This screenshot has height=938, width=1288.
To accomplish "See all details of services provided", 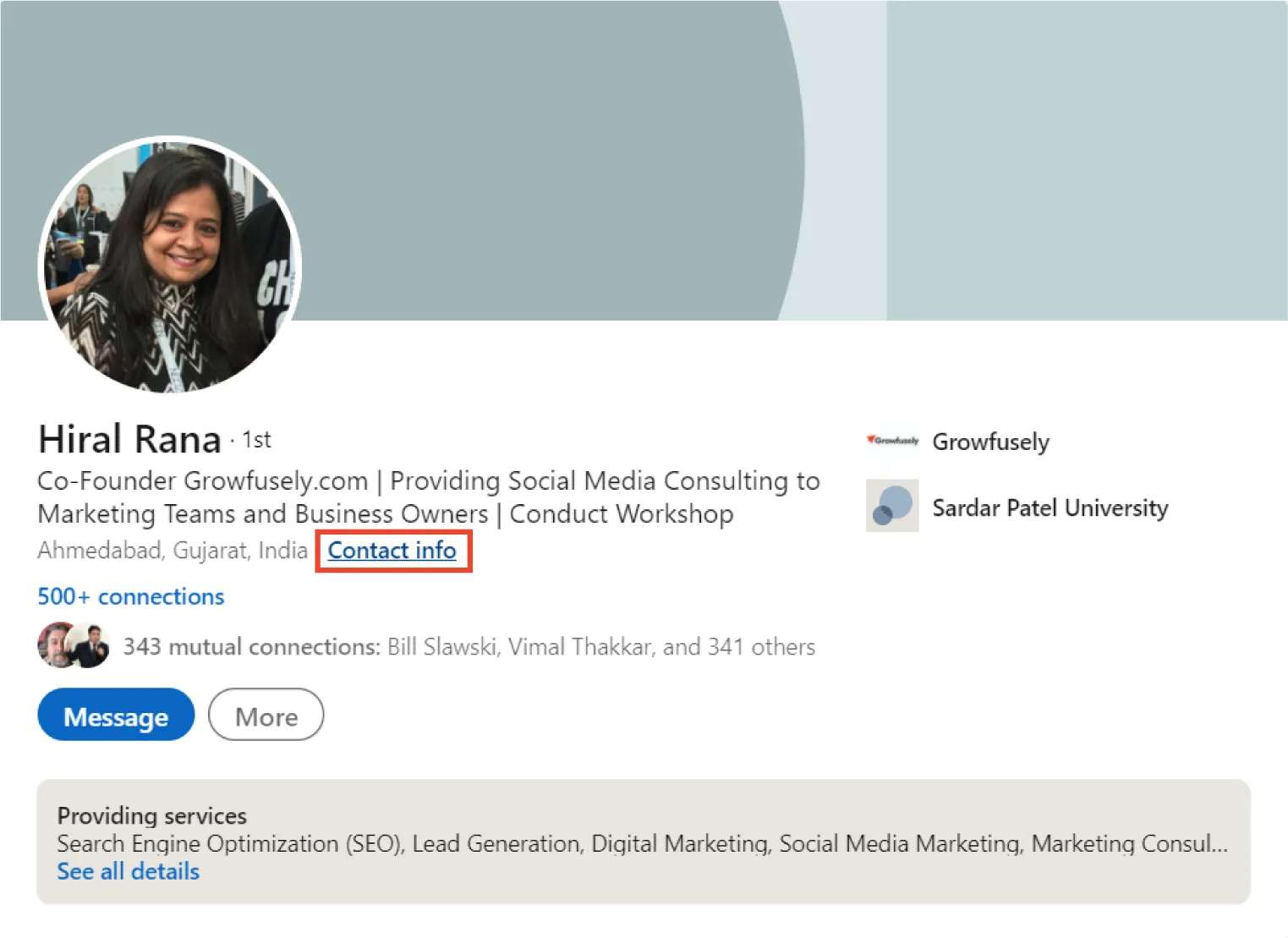I will click(128, 871).
